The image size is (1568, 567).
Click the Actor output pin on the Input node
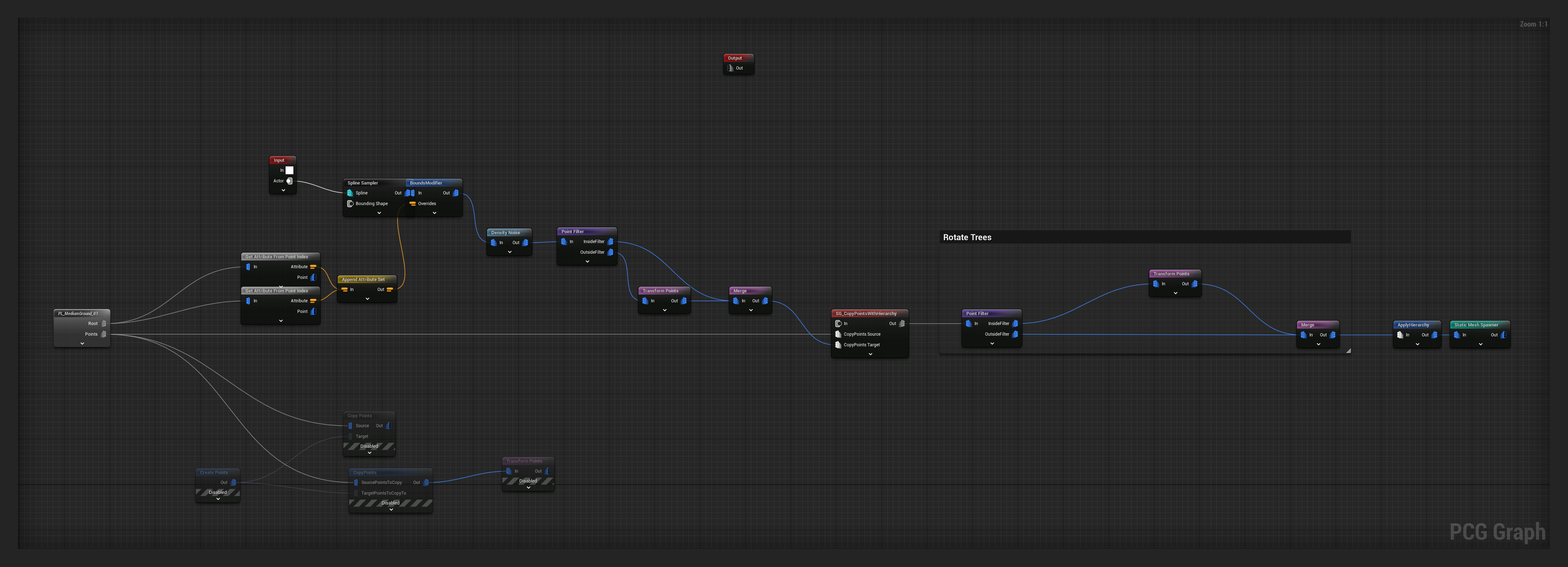click(x=290, y=181)
